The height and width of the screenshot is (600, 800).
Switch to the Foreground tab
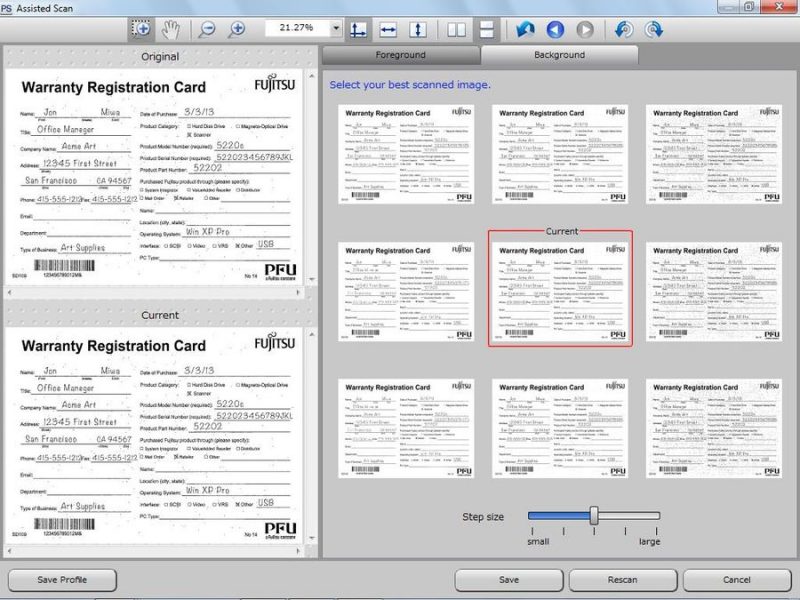coord(400,55)
